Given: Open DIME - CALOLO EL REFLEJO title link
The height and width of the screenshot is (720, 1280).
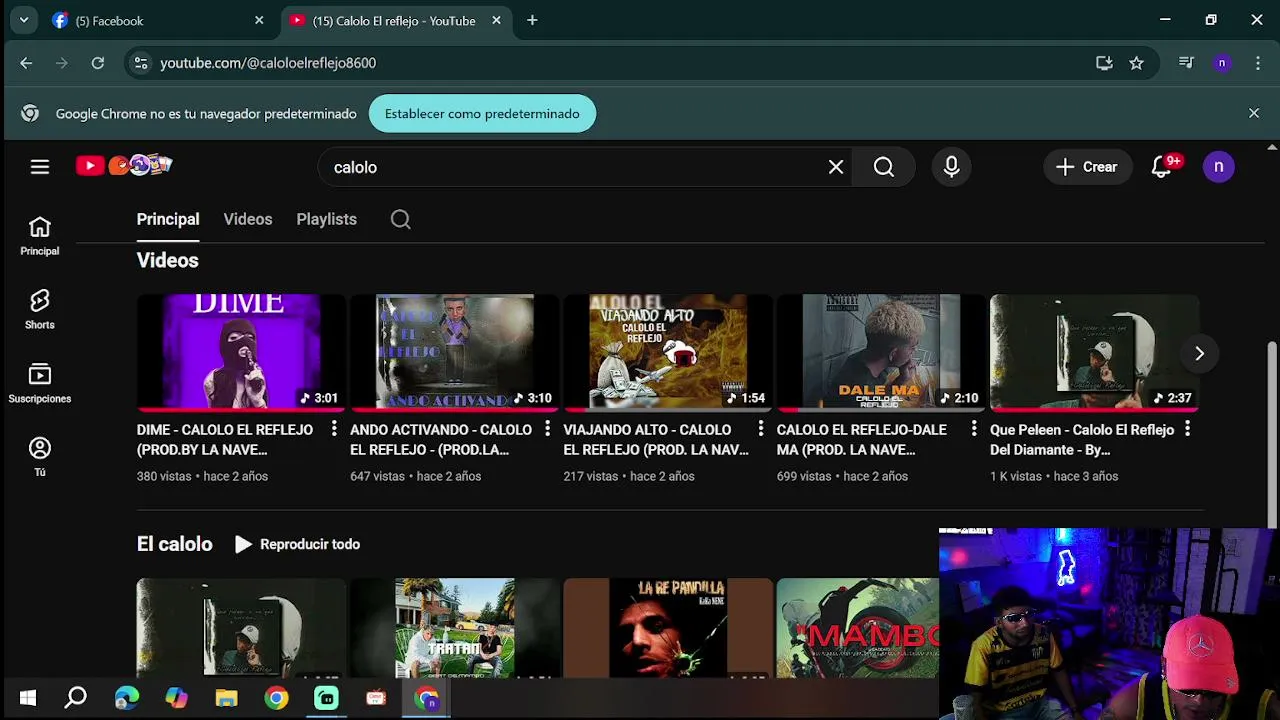Looking at the screenshot, I should [x=225, y=440].
